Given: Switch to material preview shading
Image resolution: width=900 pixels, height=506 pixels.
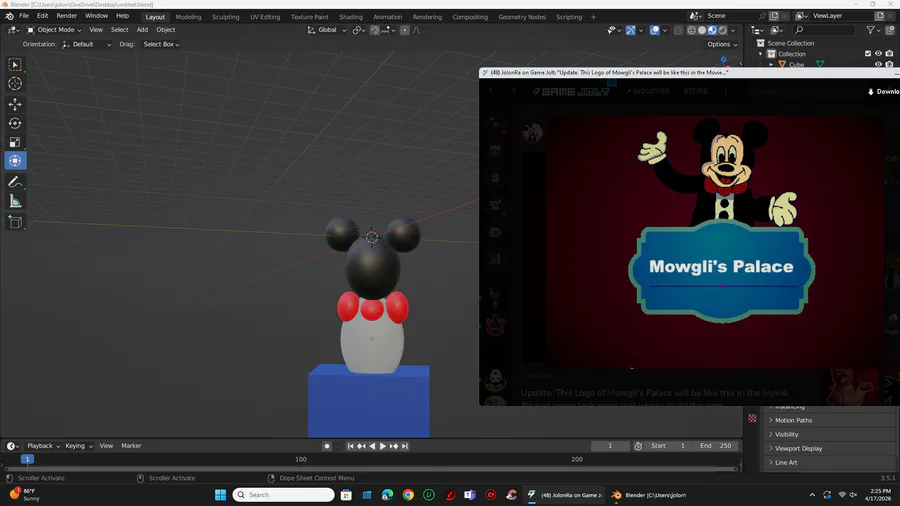Looking at the screenshot, I should [712, 30].
